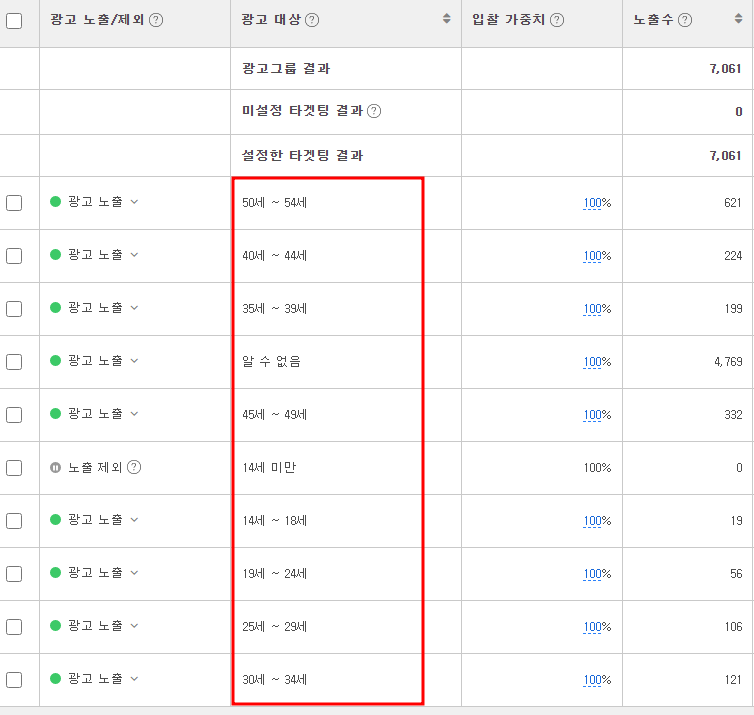Expand 광고 노출 dropdown for 45세 ~ 49세
This screenshot has width=754, height=715.
135,414
